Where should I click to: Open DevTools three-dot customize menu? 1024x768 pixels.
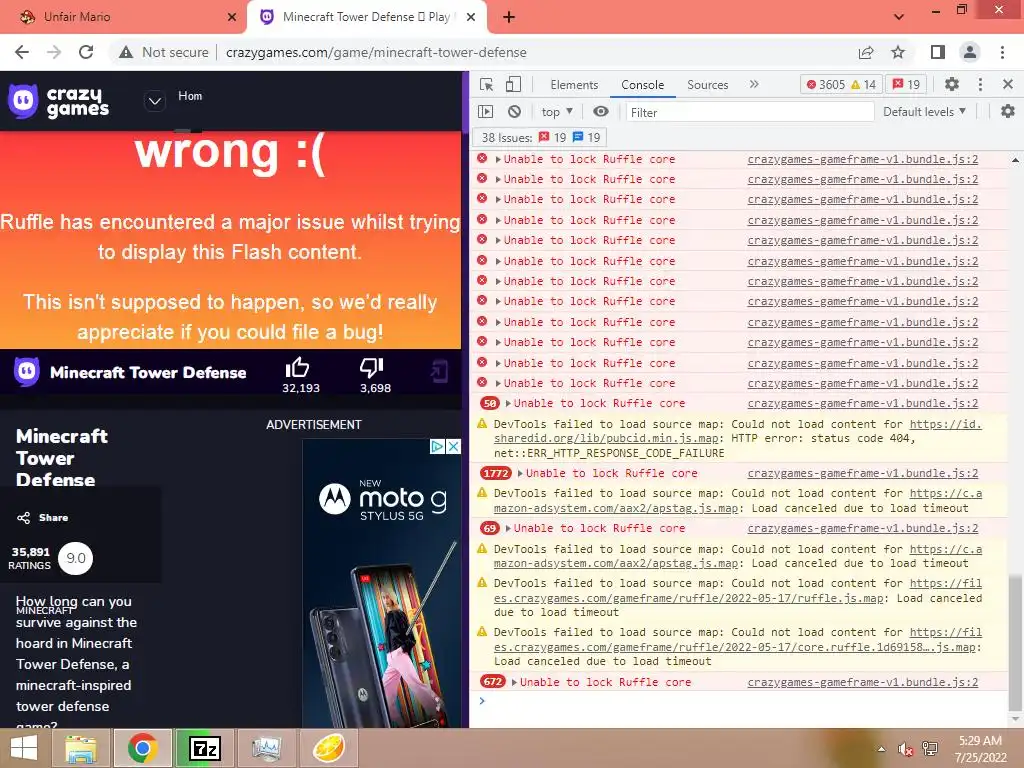point(980,84)
